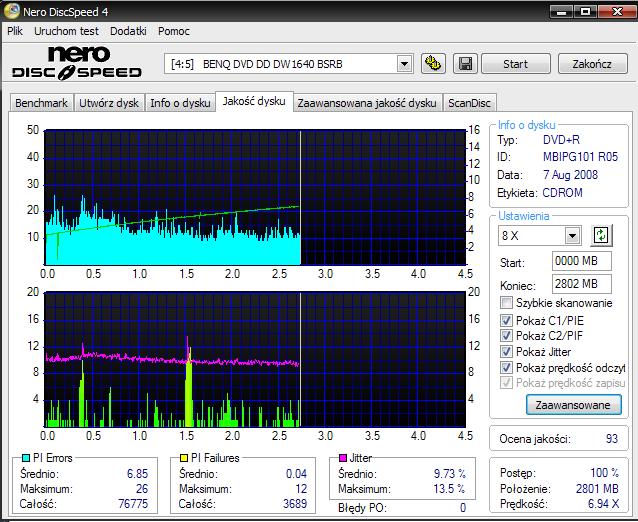Click the date value 7 Aug 2008
This screenshot has width=638, height=522.
click(570, 175)
